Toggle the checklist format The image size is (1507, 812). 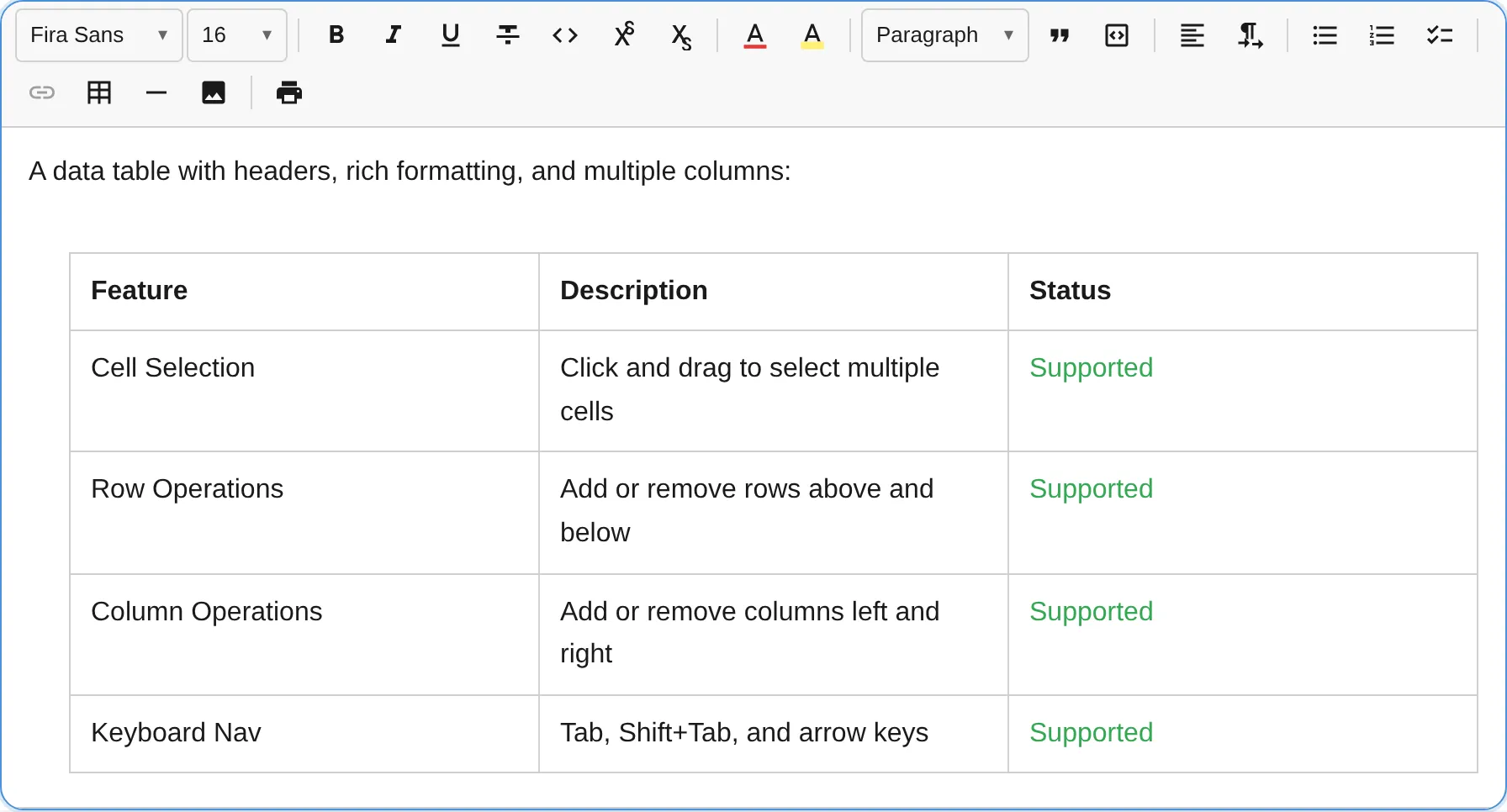click(x=1440, y=35)
